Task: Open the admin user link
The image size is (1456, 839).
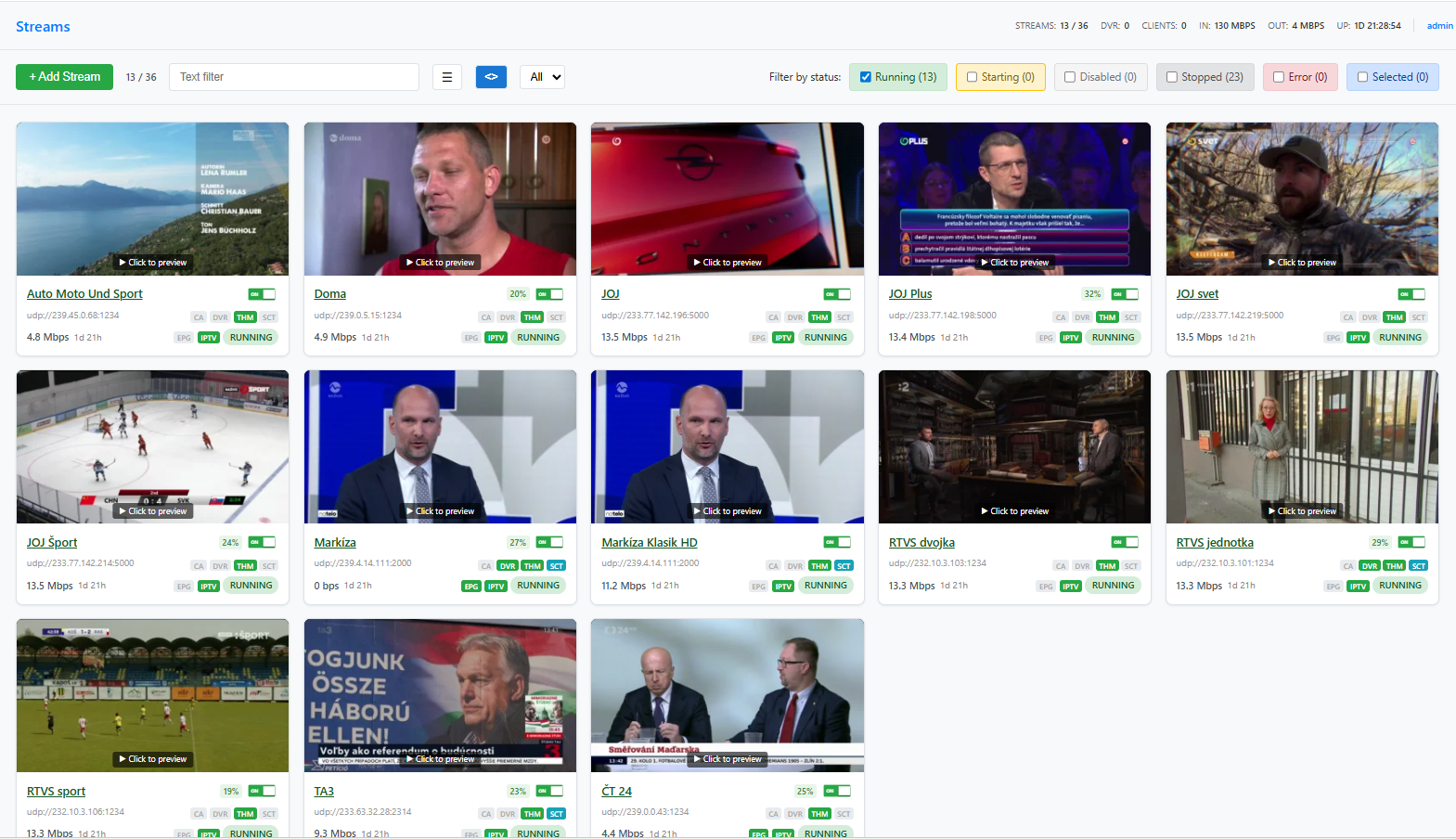Action: pyautogui.click(x=1440, y=26)
